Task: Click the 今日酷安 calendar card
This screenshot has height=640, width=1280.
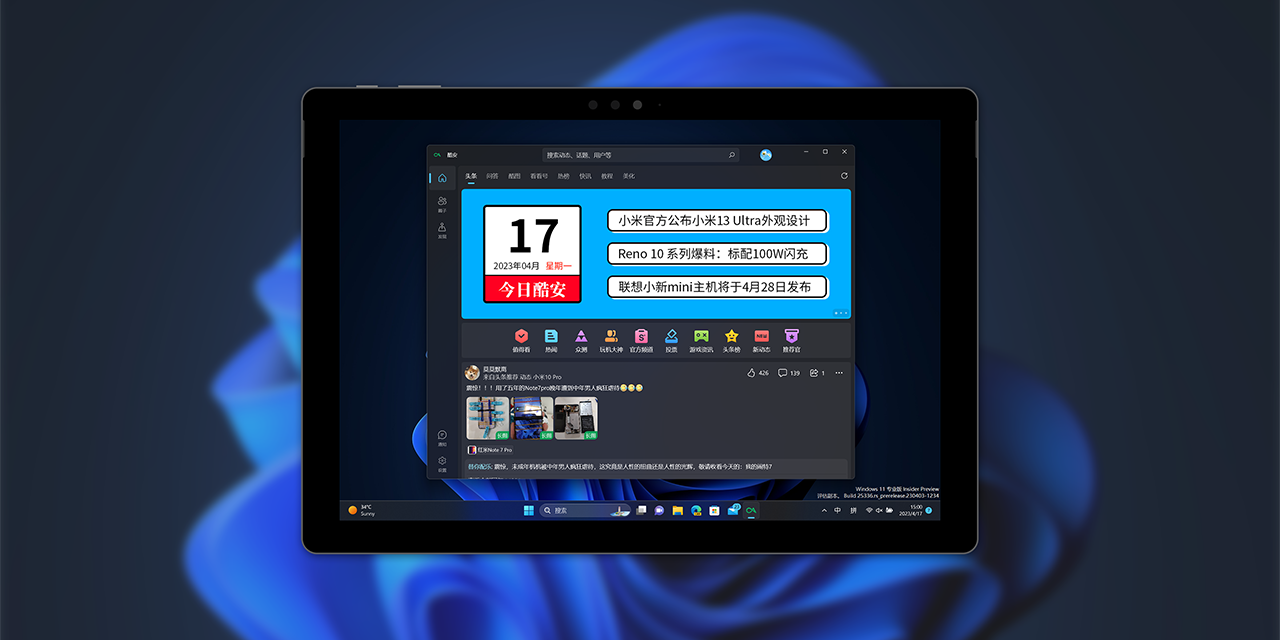Action: coord(532,254)
